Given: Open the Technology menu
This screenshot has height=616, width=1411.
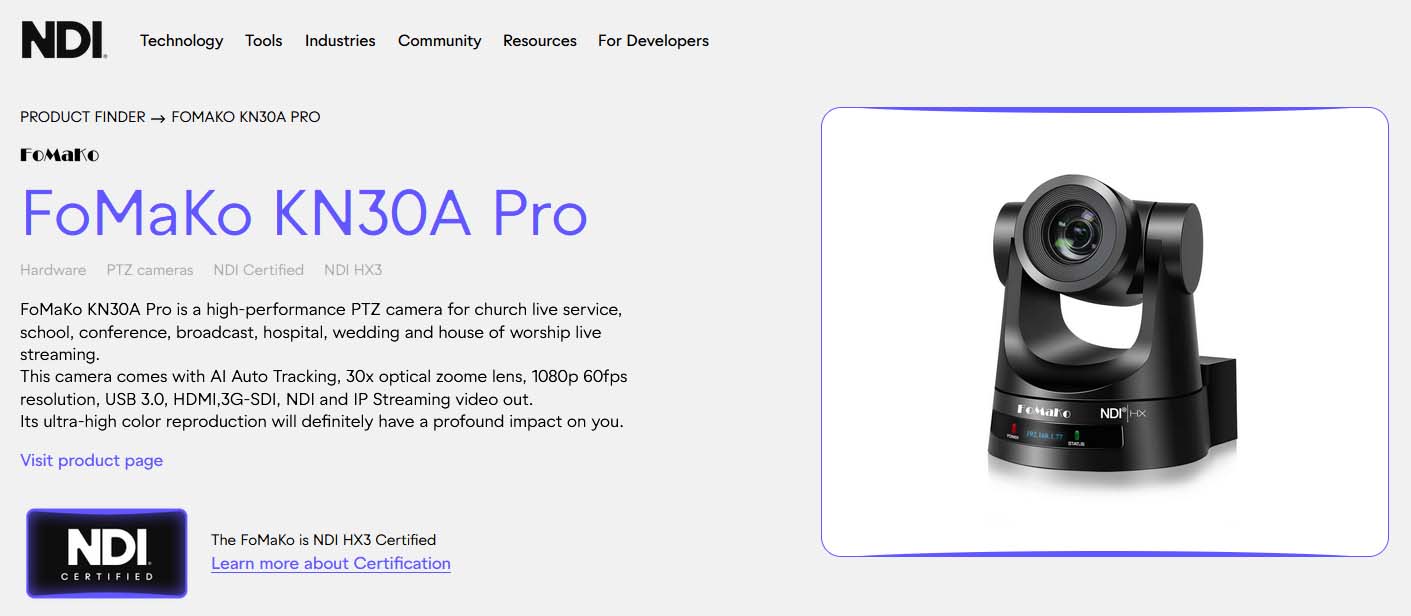Looking at the screenshot, I should pos(181,41).
